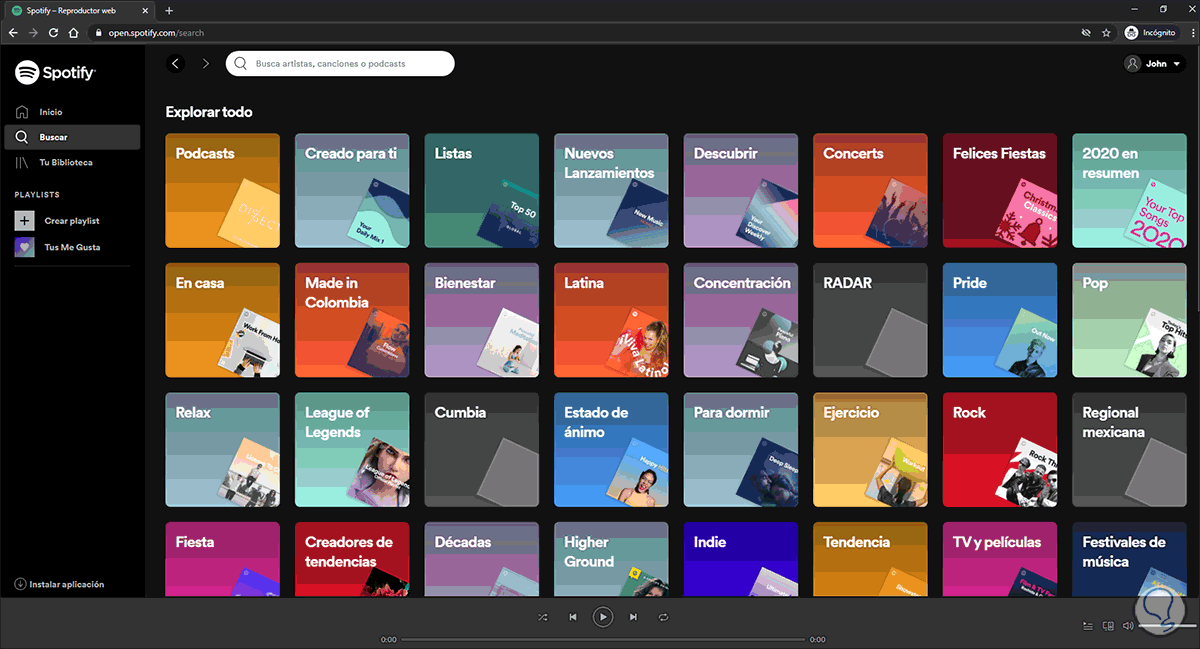Open the Relax category
Screen dimensions: 1200x649
223,449
